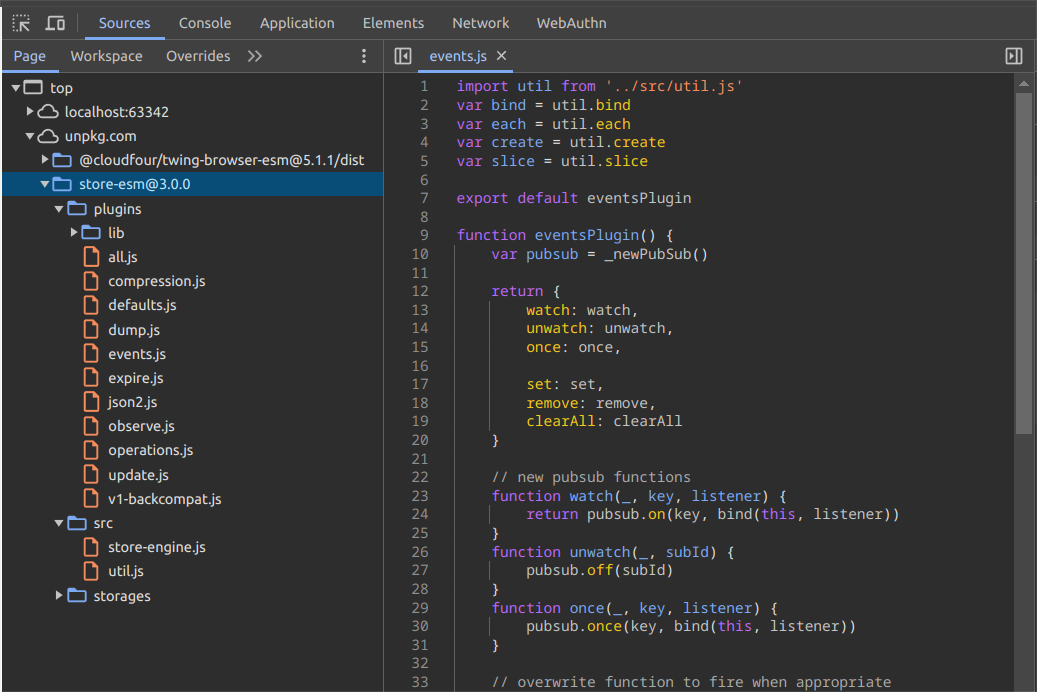1037x692 pixels.
Task: Click the three-dot menu in navigator pane
Action: tap(364, 56)
